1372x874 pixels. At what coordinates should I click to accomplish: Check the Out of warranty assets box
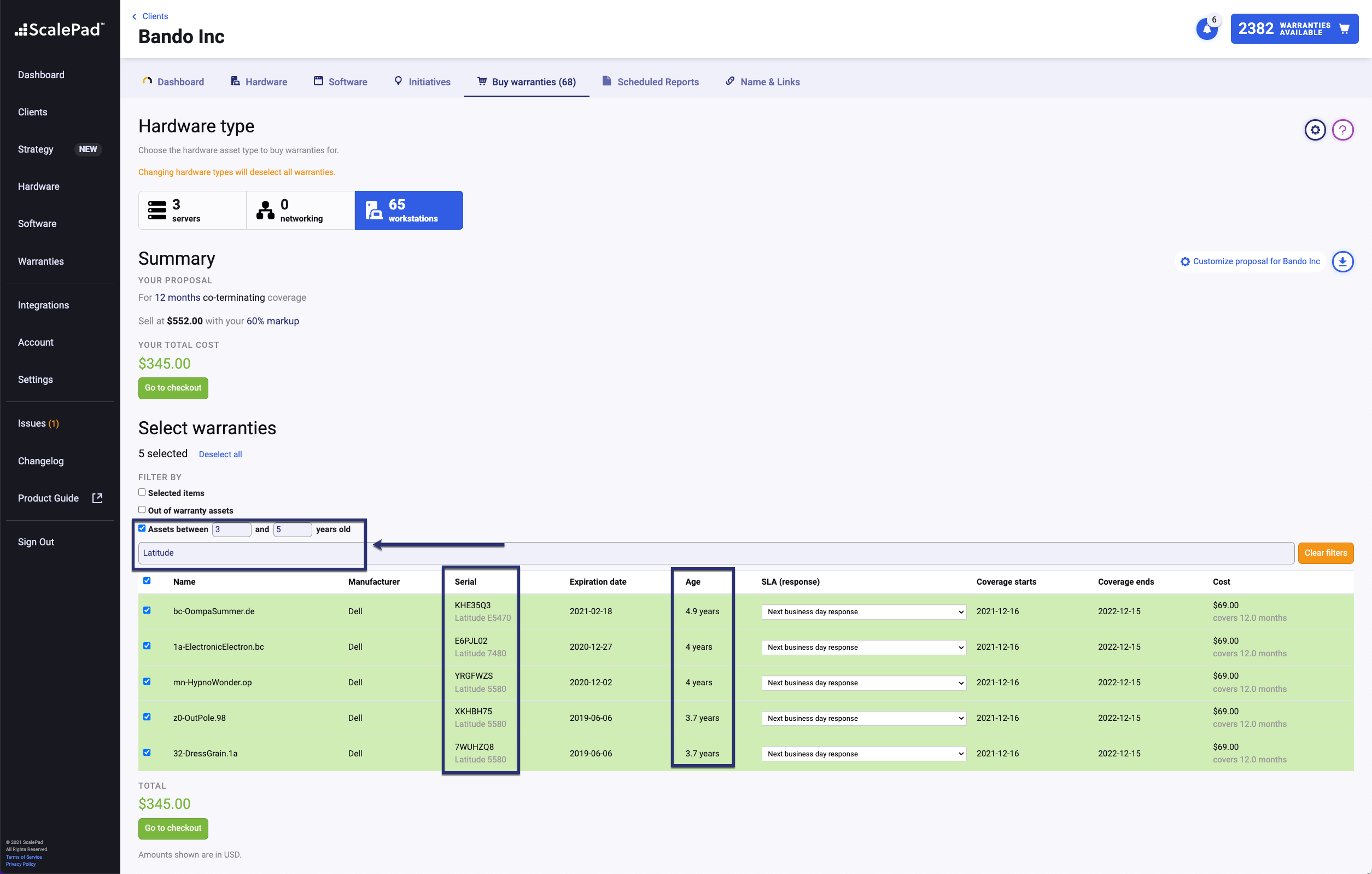[142, 510]
